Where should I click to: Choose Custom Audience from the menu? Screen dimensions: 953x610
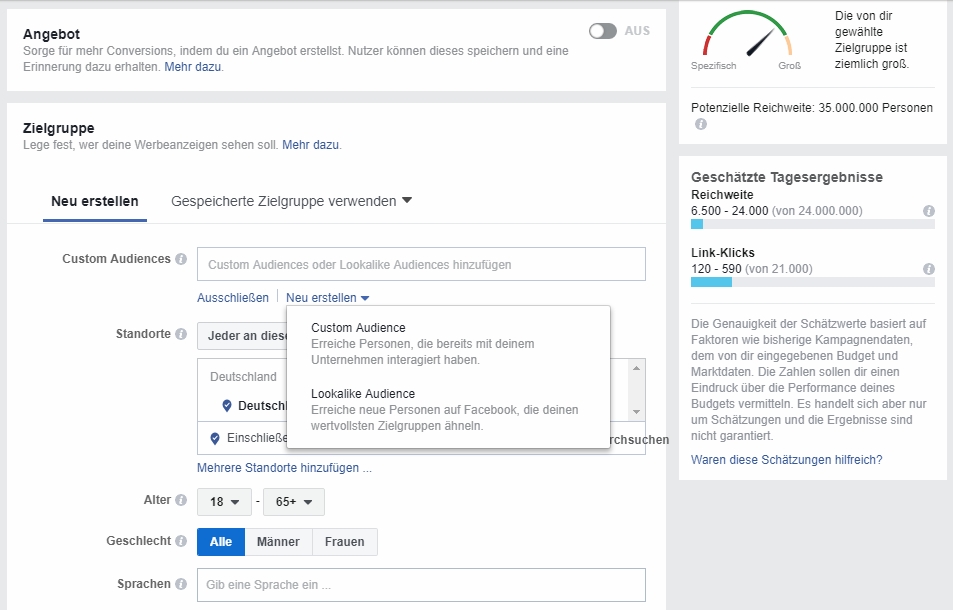click(358, 328)
